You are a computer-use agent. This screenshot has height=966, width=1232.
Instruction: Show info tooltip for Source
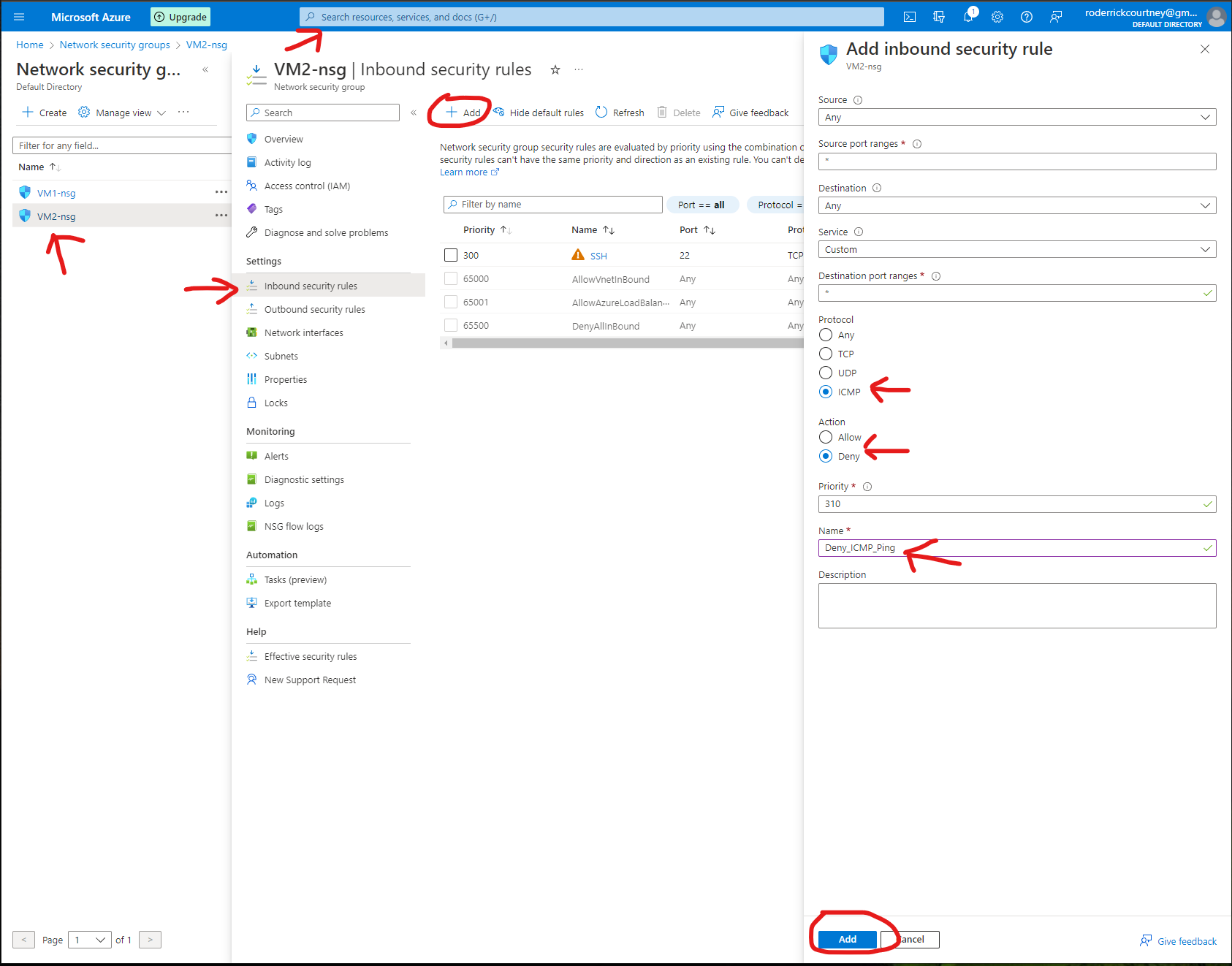click(858, 100)
